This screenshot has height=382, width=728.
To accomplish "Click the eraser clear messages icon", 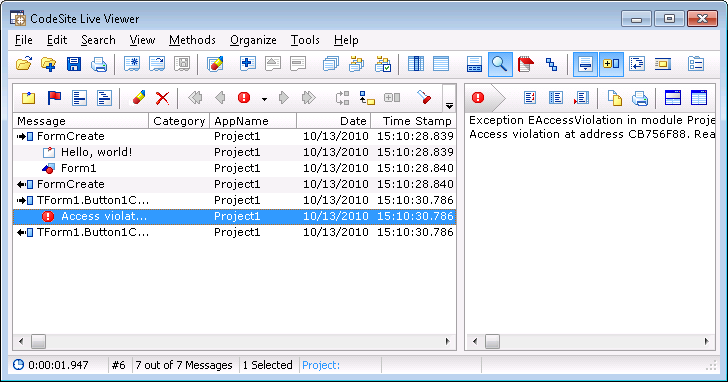I will click(x=138, y=98).
